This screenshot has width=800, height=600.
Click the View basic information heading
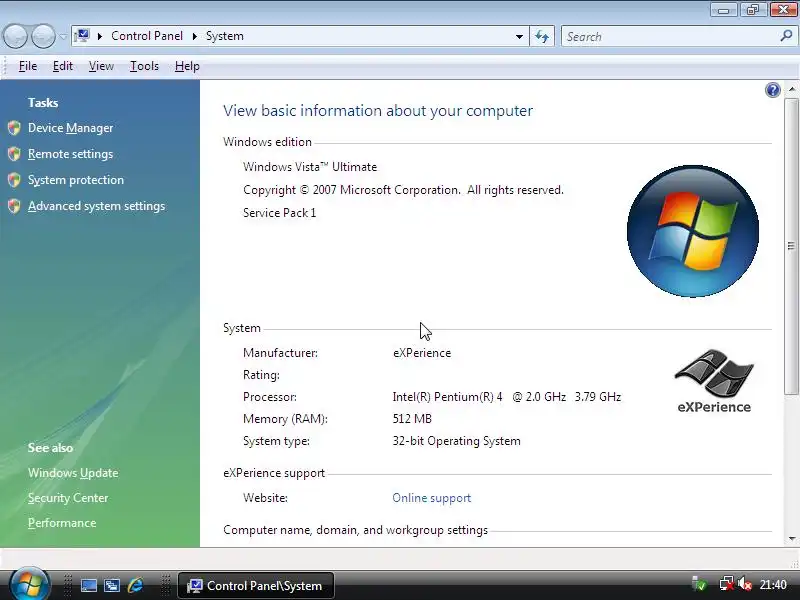(x=378, y=111)
